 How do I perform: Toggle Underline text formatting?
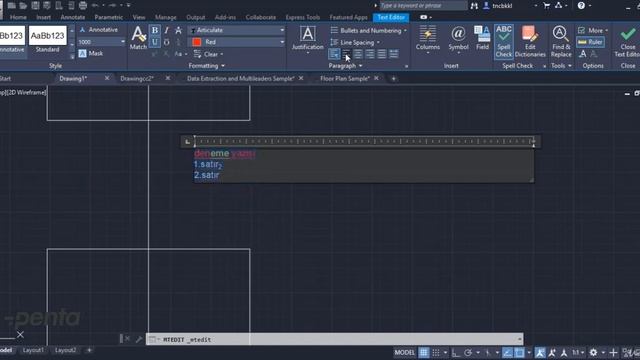pos(155,42)
